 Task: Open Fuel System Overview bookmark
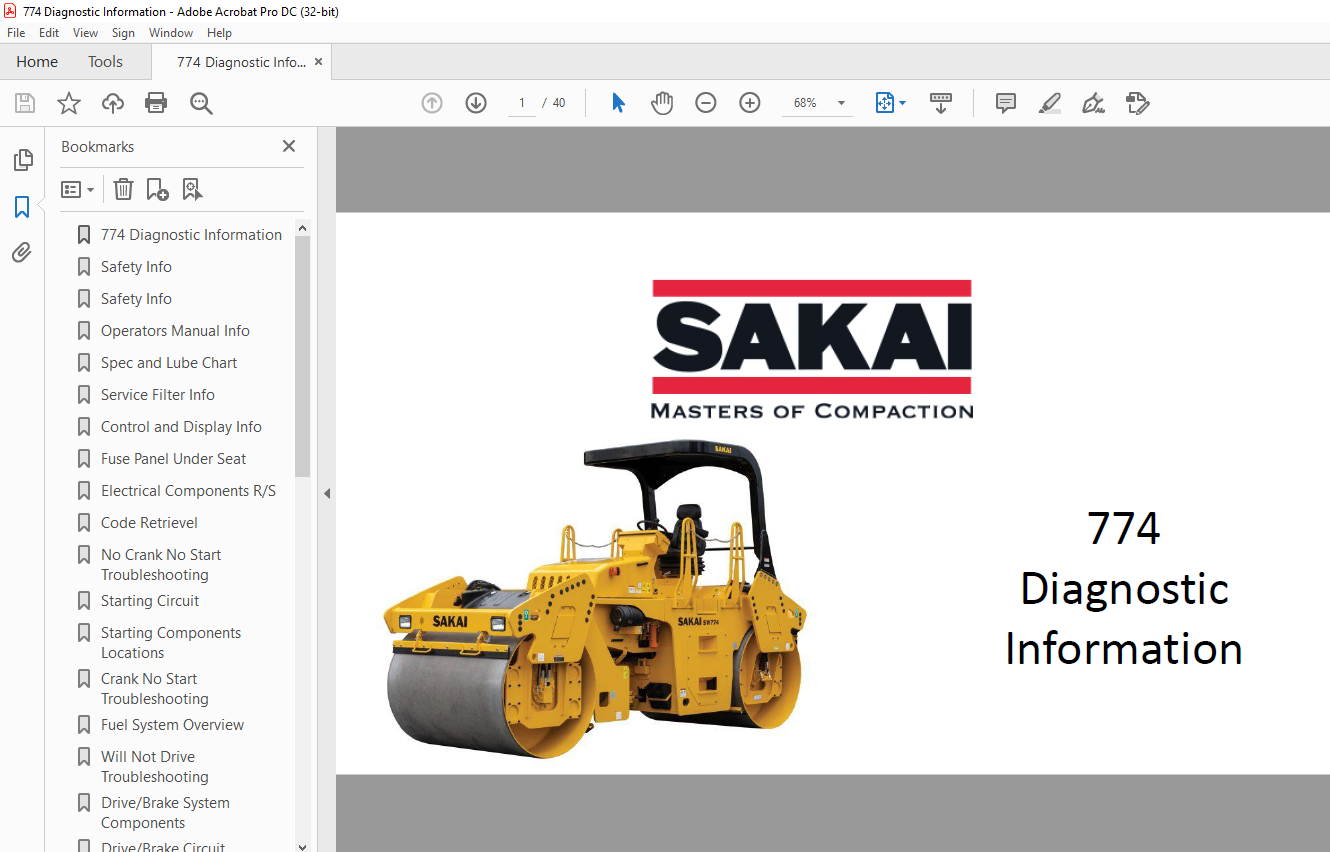pyautogui.click(x=172, y=725)
